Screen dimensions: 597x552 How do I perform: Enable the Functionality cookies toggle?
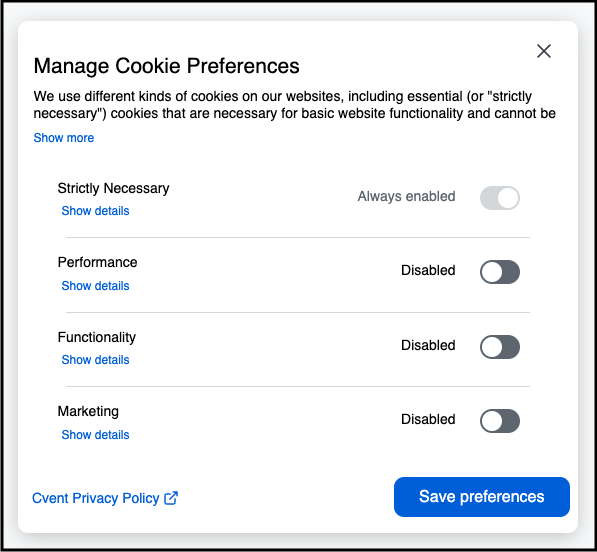[x=500, y=347]
